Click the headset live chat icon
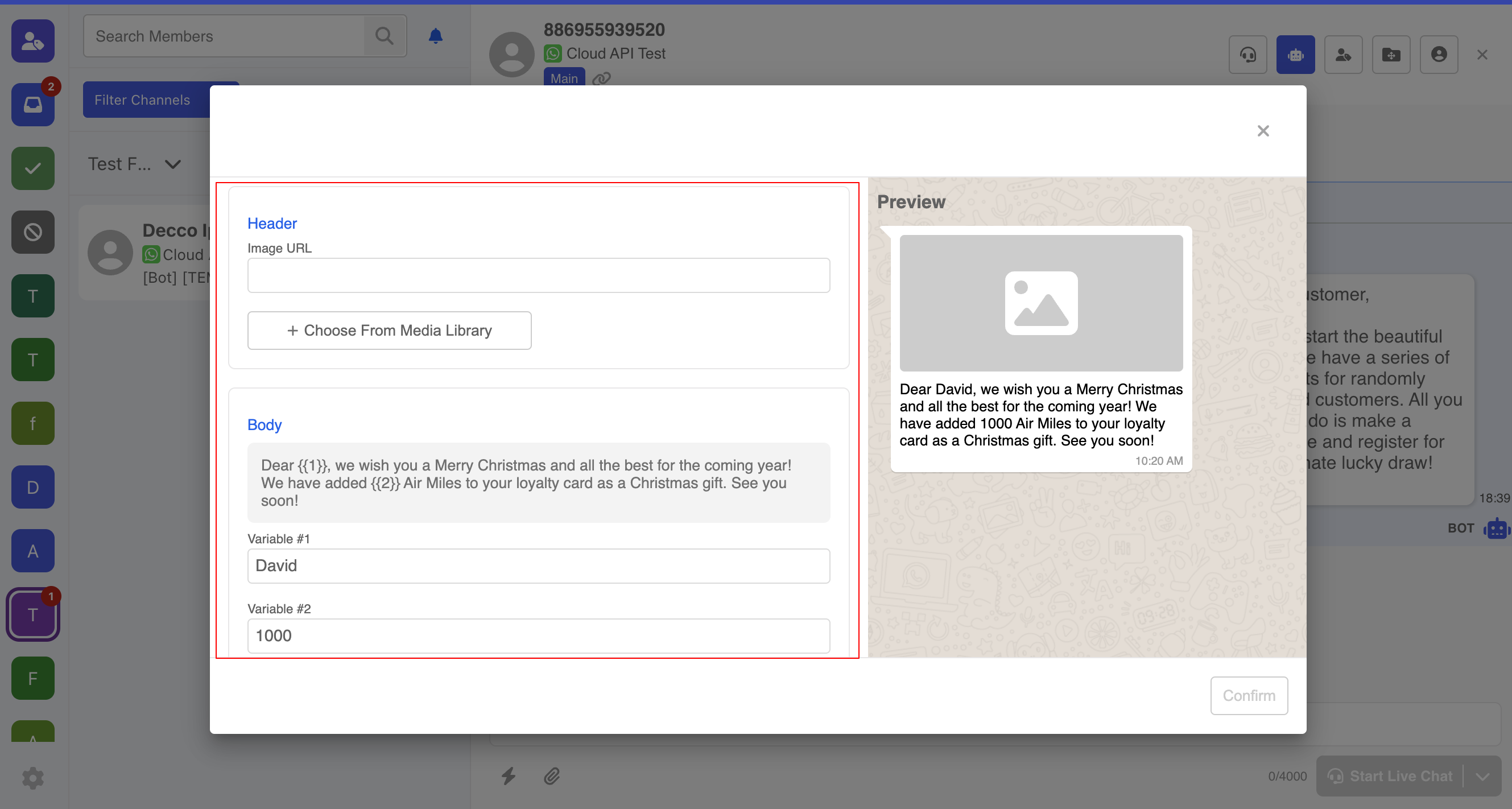This screenshot has height=809, width=1512. (x=1247, y=55)
